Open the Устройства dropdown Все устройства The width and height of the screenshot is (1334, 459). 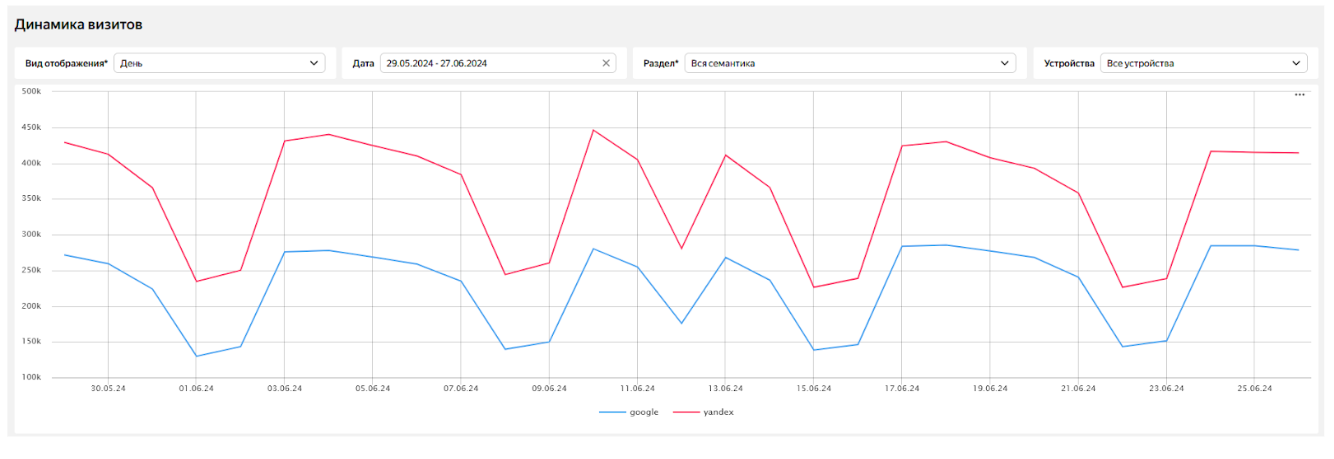[x=1203, y=63]
